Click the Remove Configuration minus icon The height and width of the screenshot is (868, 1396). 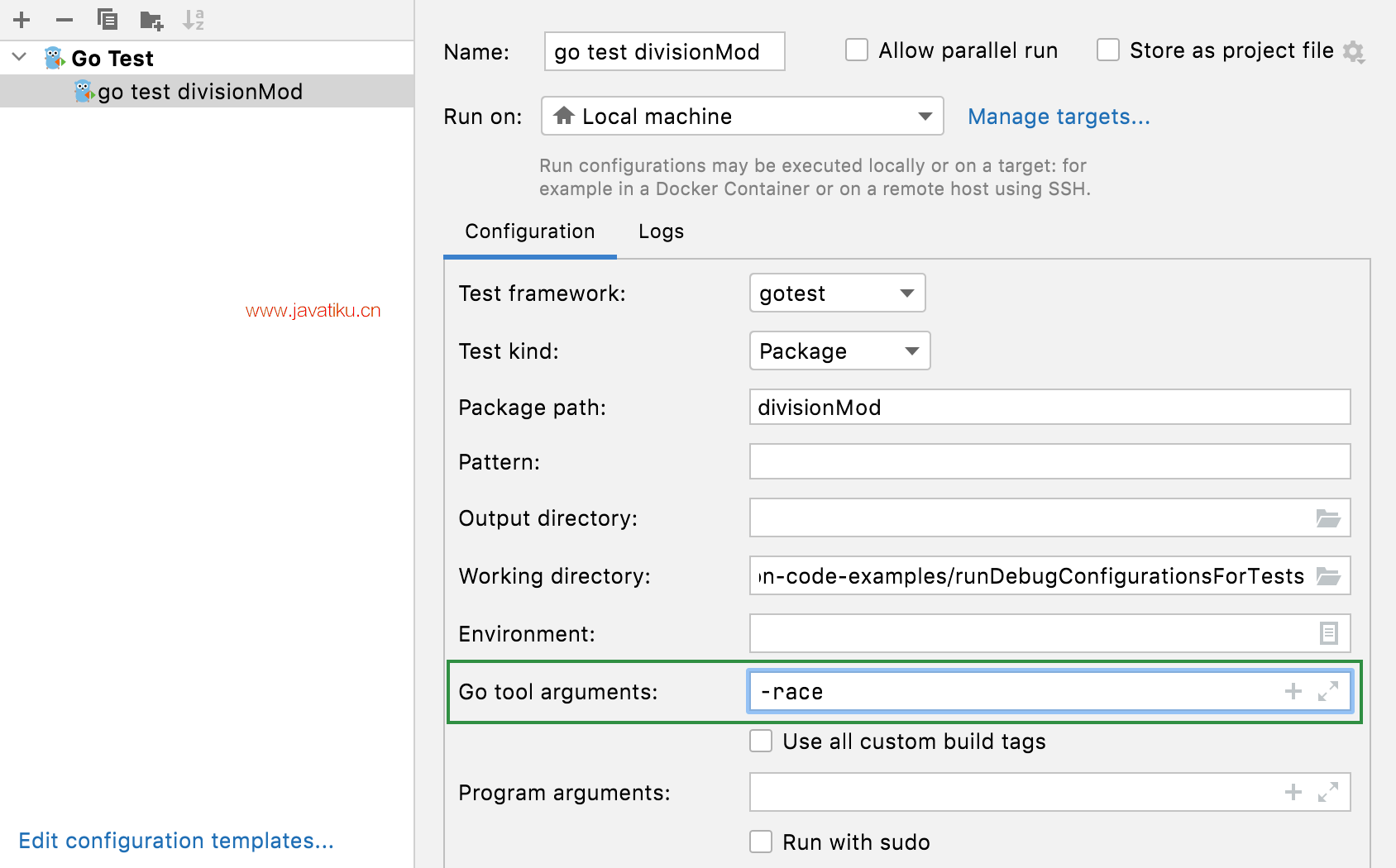tap(65, 20)
